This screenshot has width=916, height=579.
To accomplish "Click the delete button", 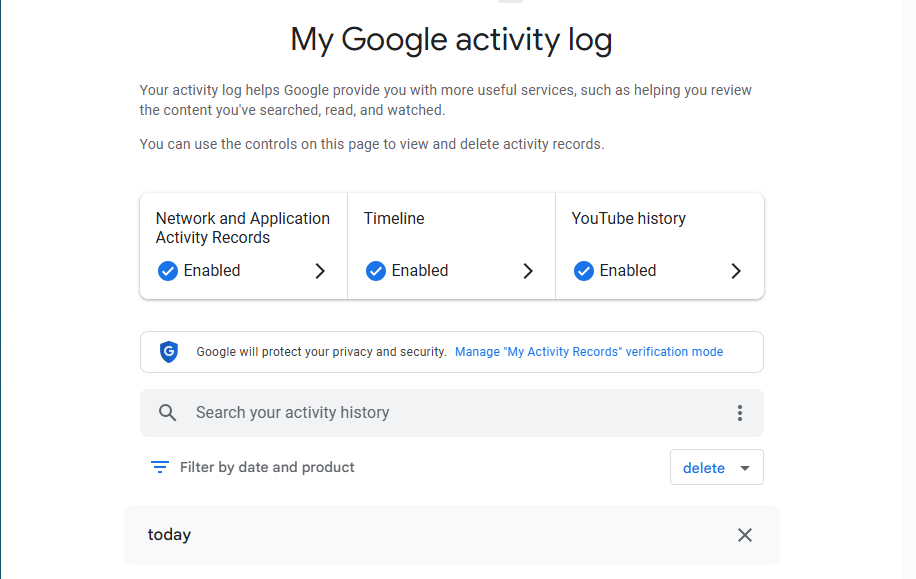I will (x=703, y=467).
